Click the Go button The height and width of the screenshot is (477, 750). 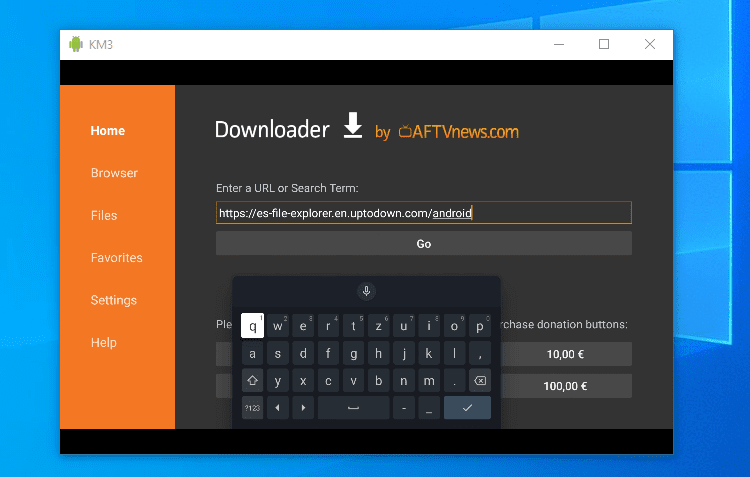(424, 244)
